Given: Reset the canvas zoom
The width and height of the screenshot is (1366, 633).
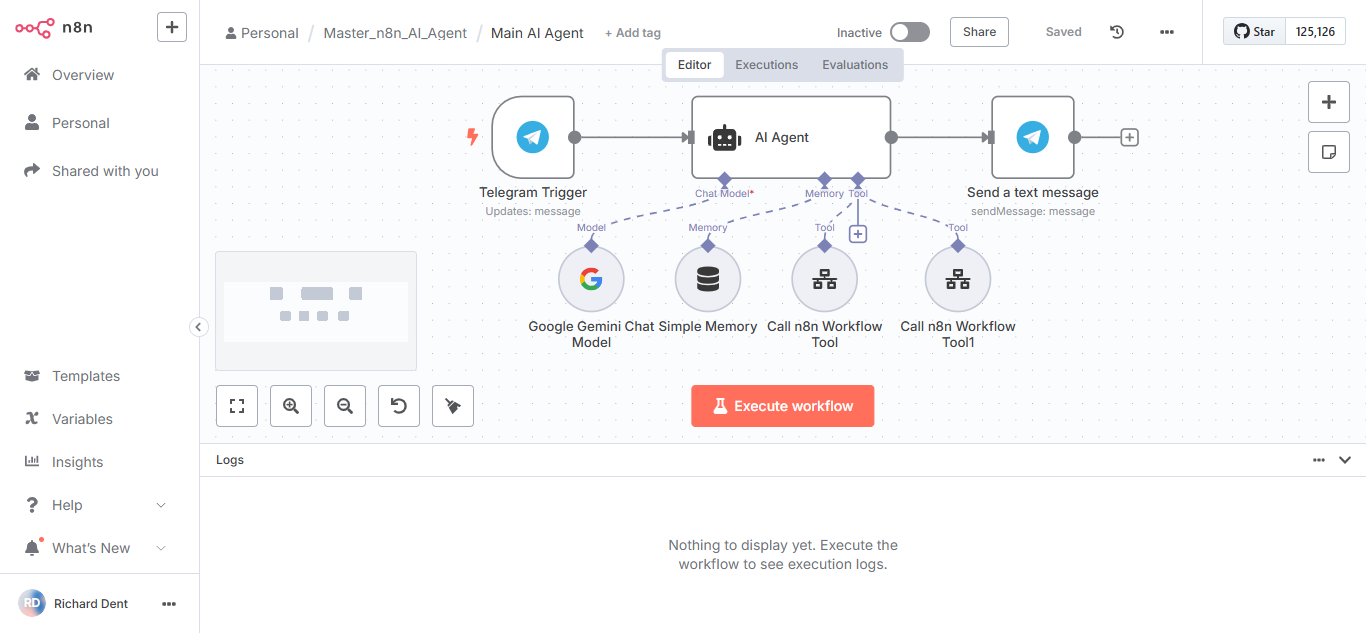Looking at the screenshot, I should click(399, 406).
